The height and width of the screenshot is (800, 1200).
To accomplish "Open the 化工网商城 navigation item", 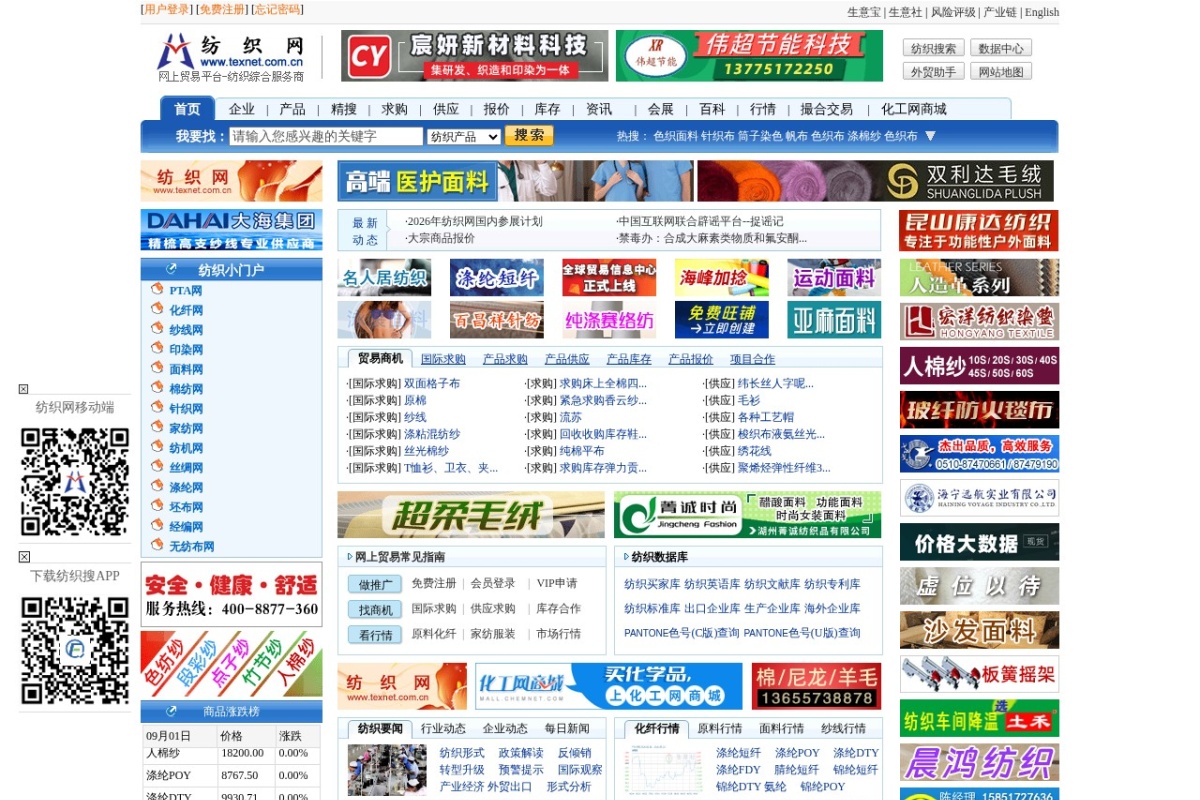I will pyautogui.click(x=914, y=109).
